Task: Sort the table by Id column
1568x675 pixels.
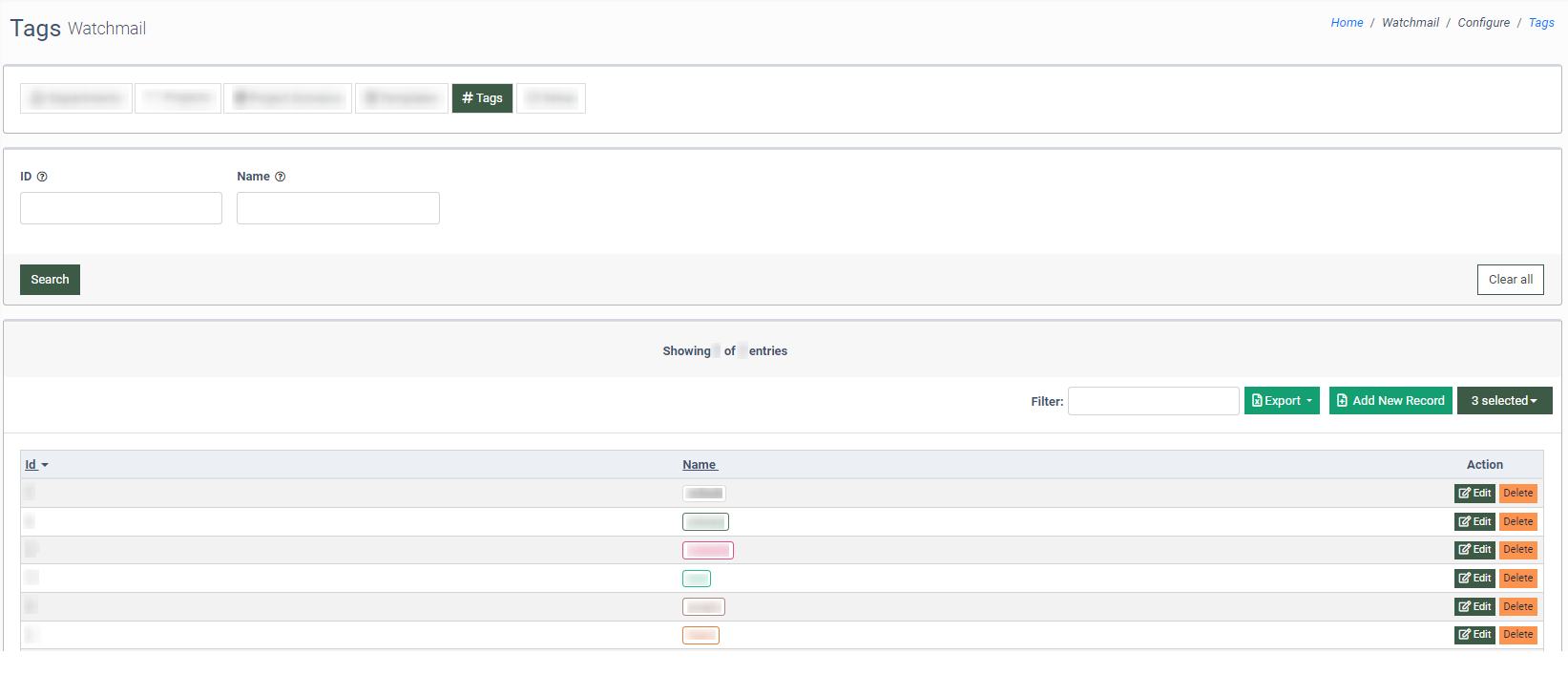Action: (31, 465)
